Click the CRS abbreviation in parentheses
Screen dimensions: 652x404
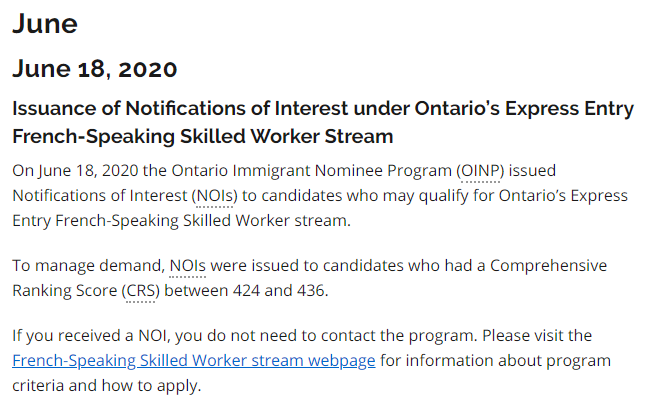(x=140, y=290)
